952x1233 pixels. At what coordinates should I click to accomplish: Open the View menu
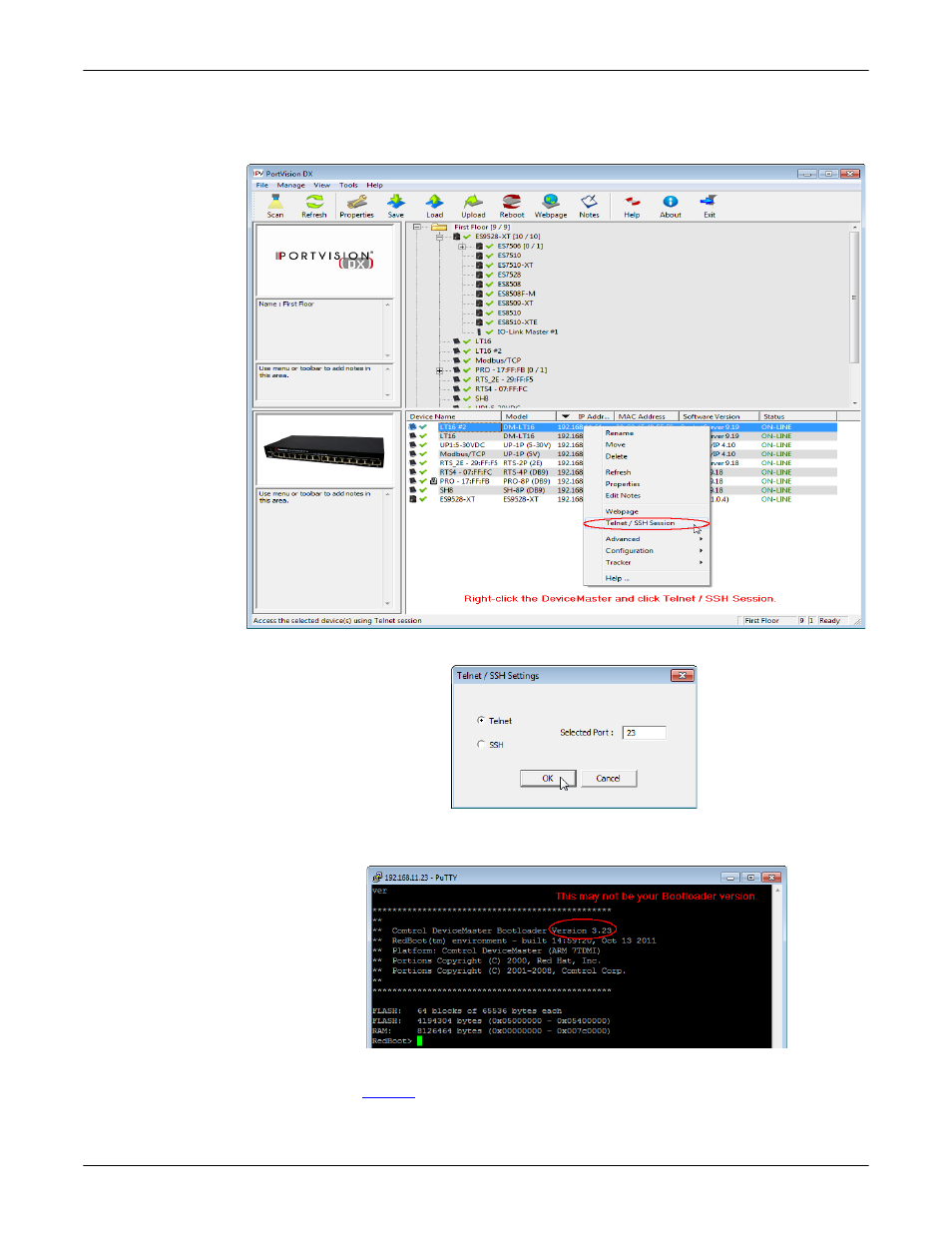321,185
